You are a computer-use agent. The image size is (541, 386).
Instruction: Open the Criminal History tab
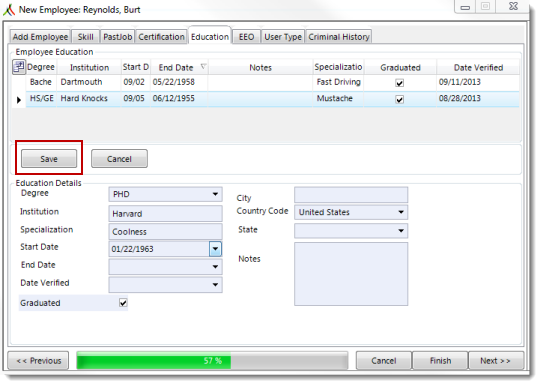[339, 37]
